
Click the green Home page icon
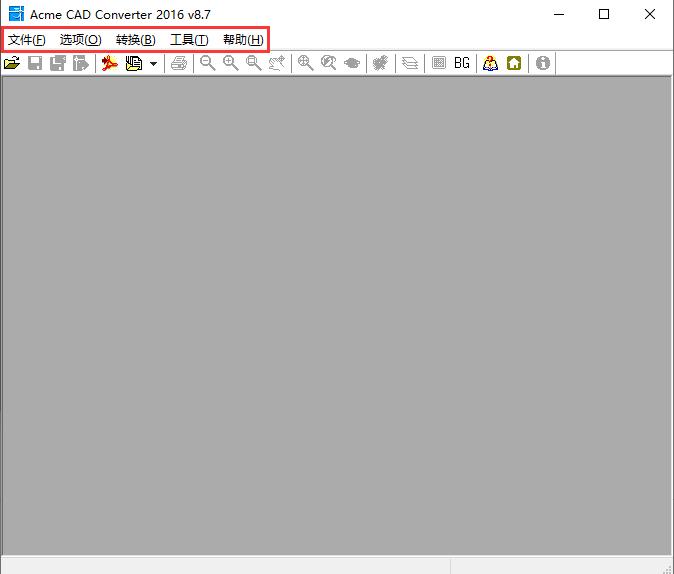[x=514, y=63]
